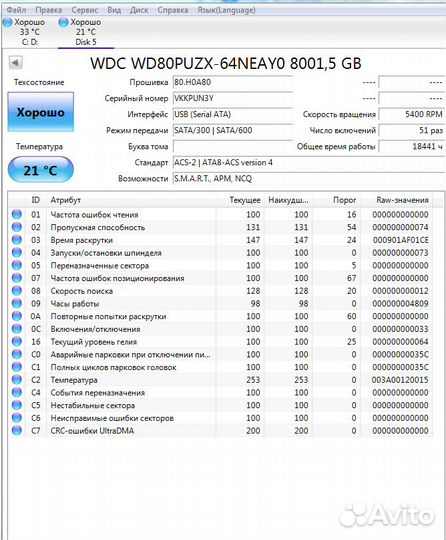Click status icon for helium level row
446x540 pixels.
[17, 341]
